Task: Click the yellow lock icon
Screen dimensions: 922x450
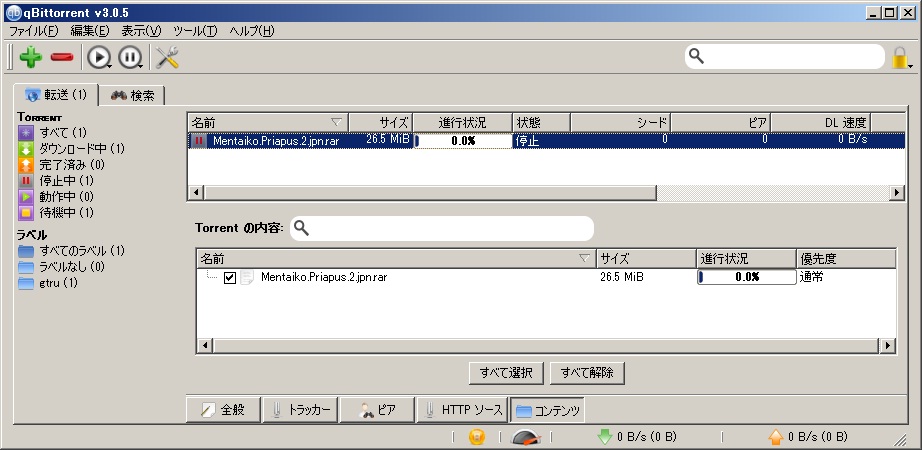Action: 900,58
